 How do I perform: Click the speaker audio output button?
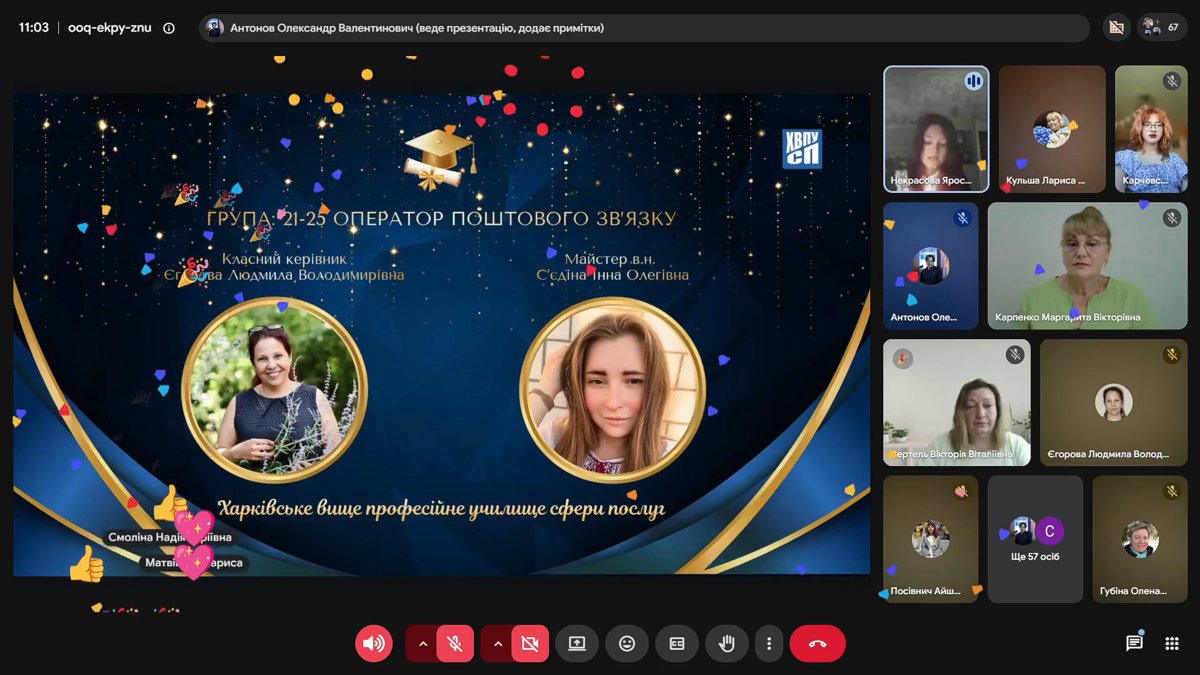click(374, 644)
